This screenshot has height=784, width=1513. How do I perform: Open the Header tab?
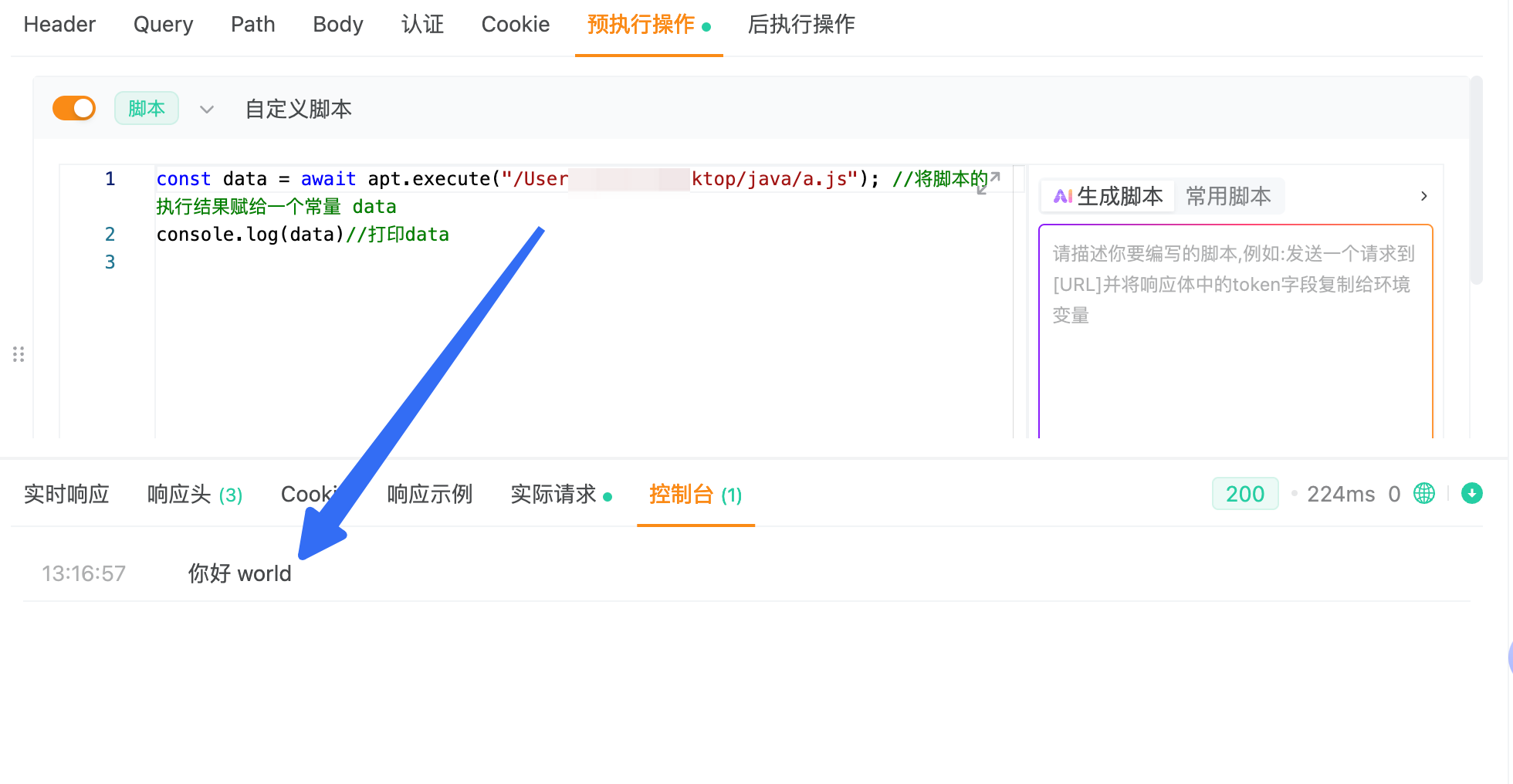click(59, 25)
